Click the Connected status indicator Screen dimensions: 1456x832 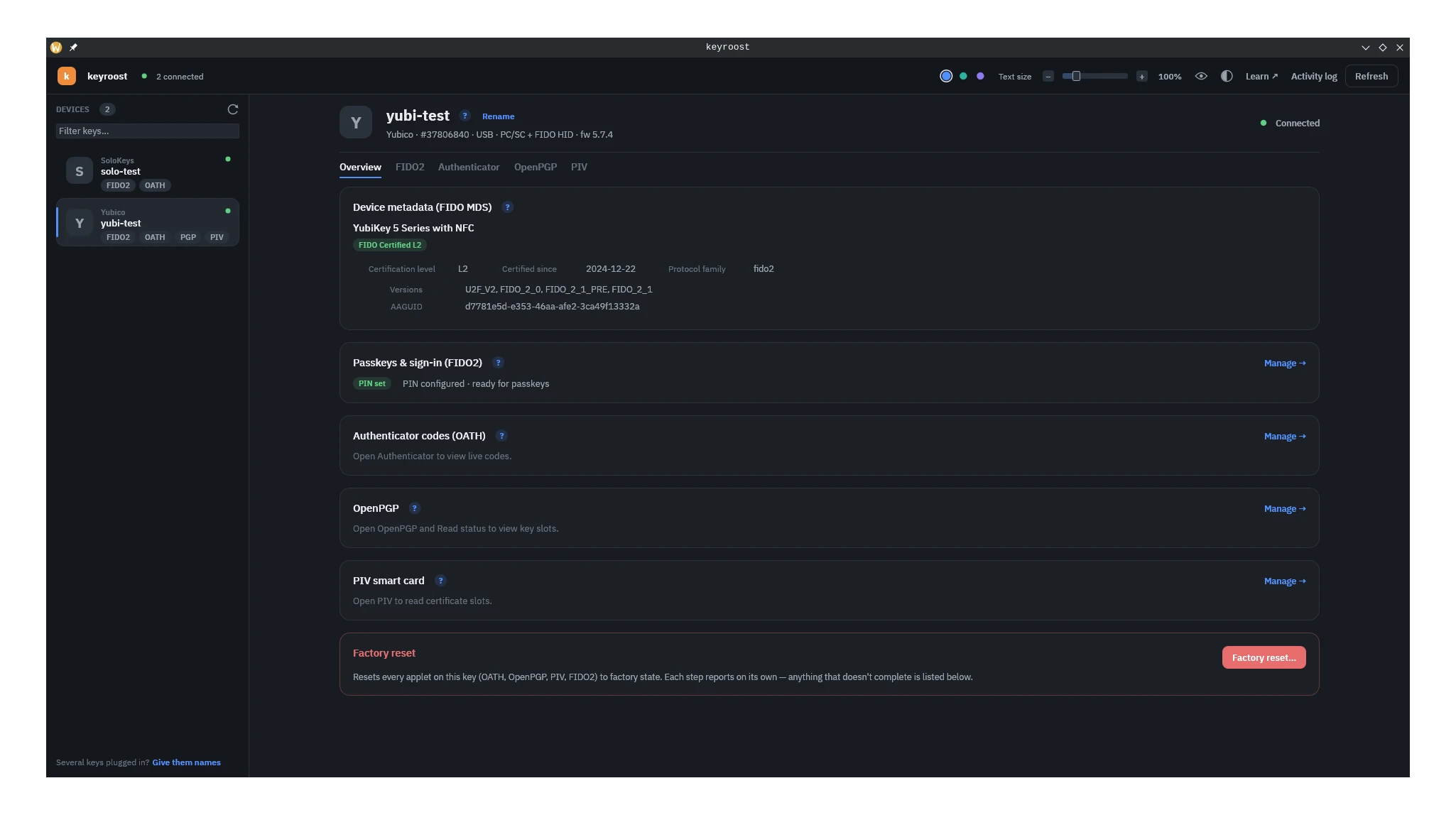[1290, 124]
